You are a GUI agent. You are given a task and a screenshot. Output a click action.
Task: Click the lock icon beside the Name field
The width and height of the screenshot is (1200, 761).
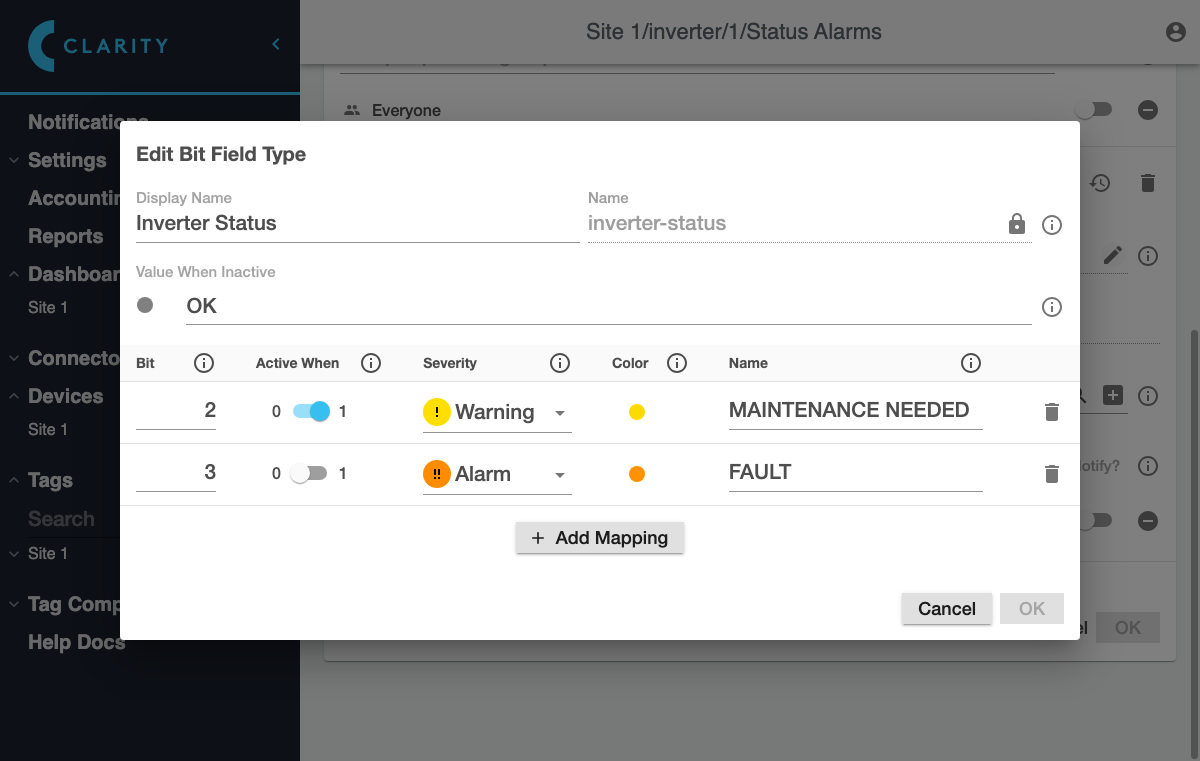click(1017, 224)
